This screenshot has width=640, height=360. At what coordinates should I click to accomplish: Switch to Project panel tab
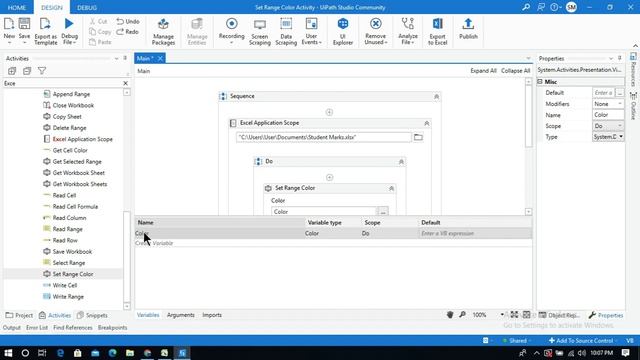[19, 316]
